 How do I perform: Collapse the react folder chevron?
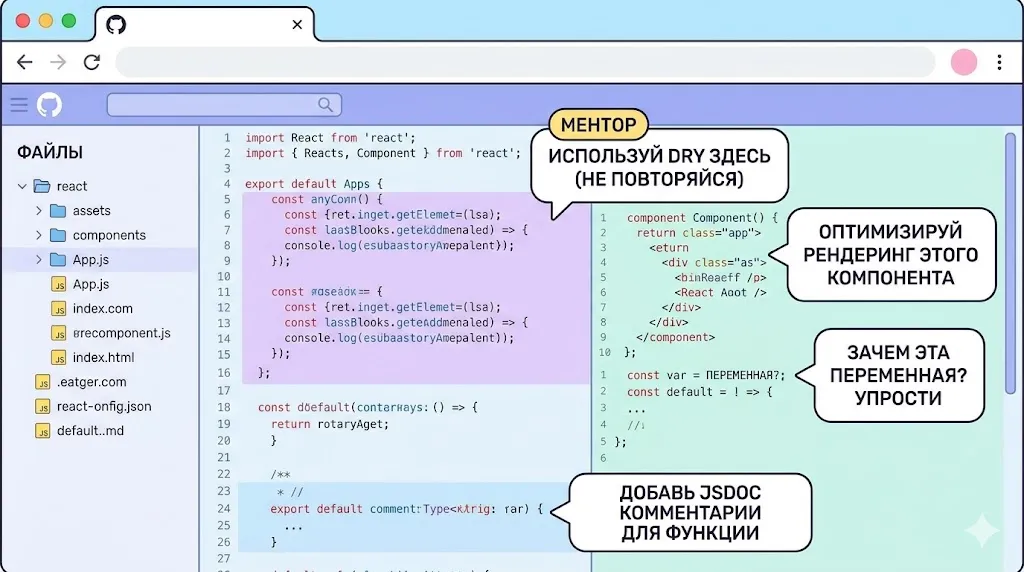click(x=22, y=186)
